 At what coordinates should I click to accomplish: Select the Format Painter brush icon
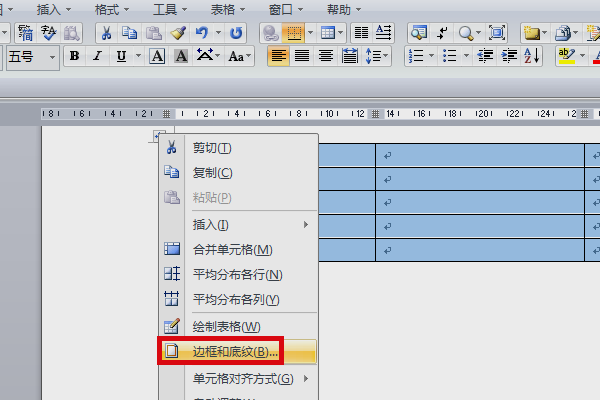tap(178, 33)
